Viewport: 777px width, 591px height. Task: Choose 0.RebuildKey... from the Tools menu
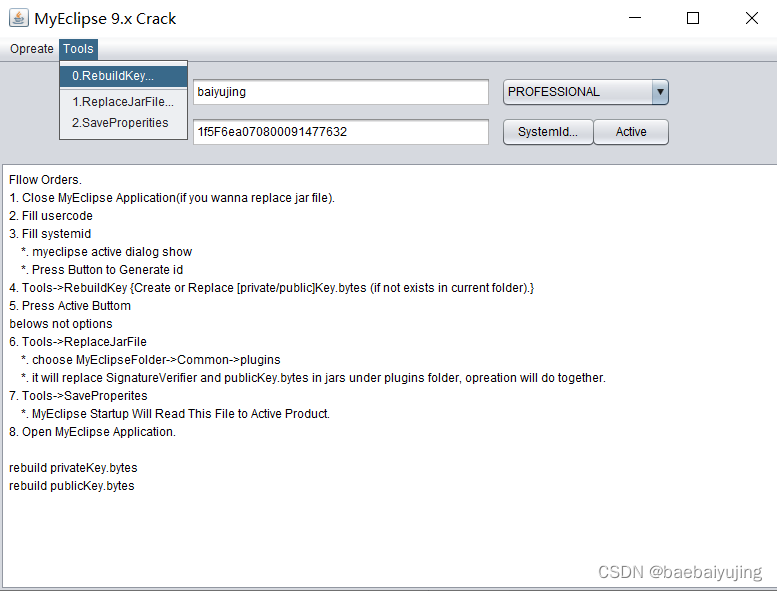[123, 76]
